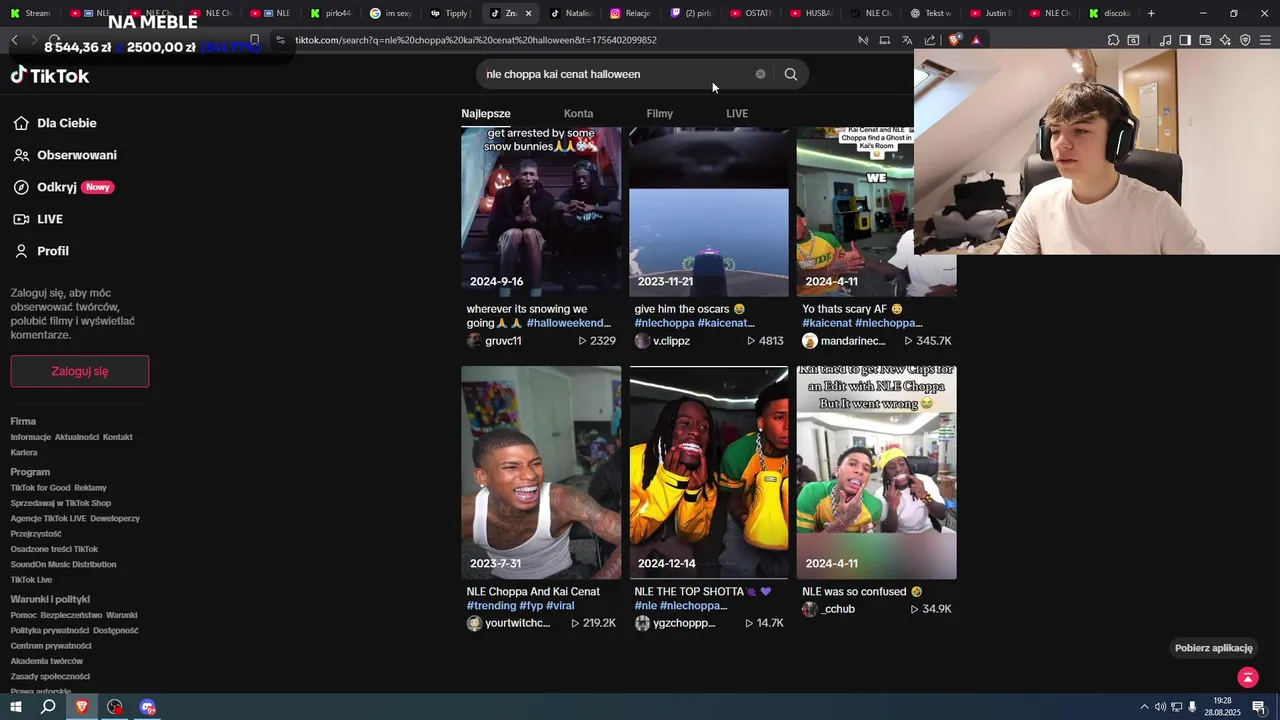Switch to the pirlo44 browser tab

pos(330,13)
